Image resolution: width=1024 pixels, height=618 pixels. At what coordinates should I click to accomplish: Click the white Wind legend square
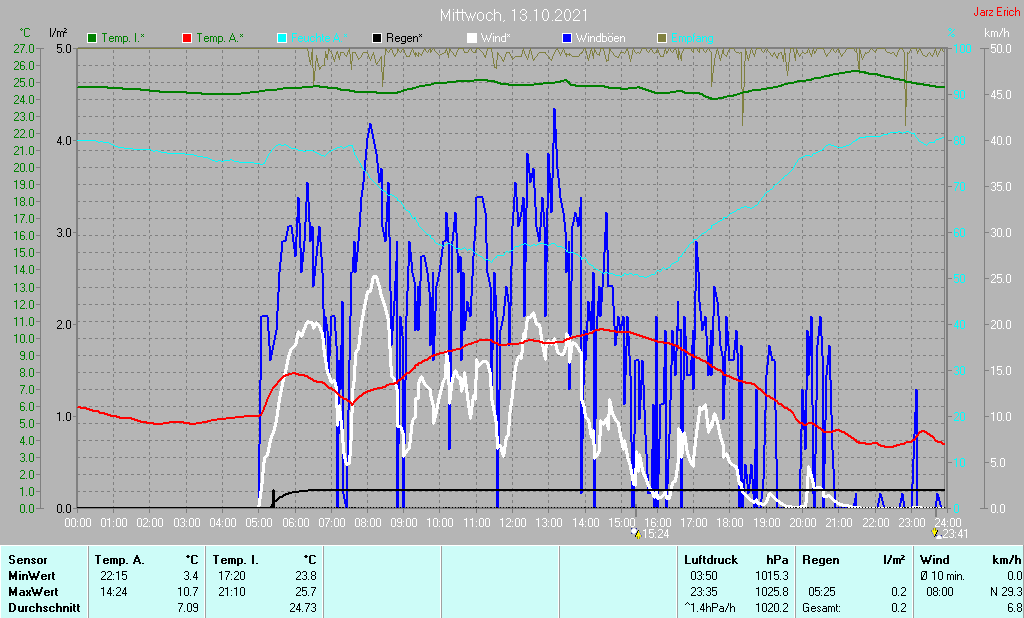tap(472, 39)
